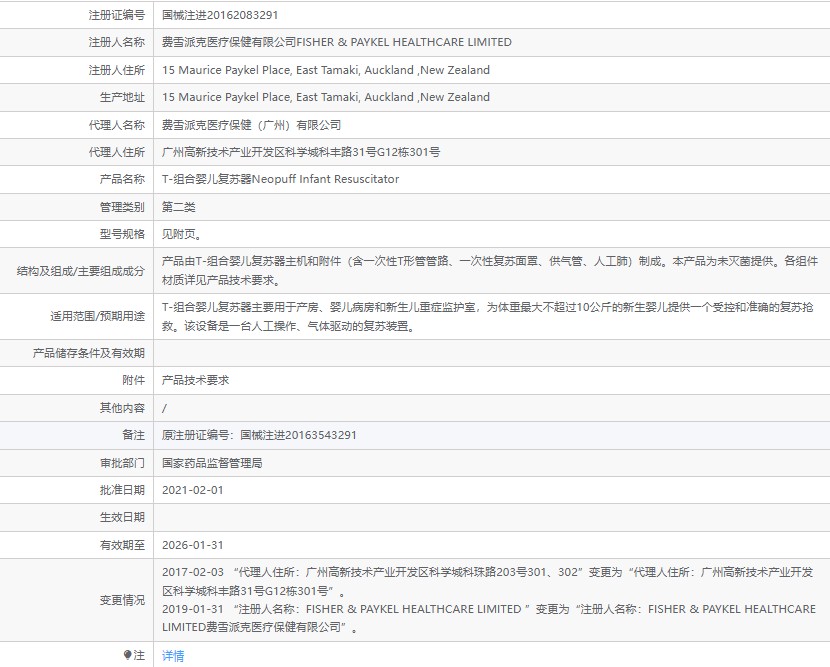Image resolution: width=830 pixels, height=667 pixels.
Task: Select intended use text starting T-组合婴儿复苏器主要用于产房
Action: (x=488, y=317)
